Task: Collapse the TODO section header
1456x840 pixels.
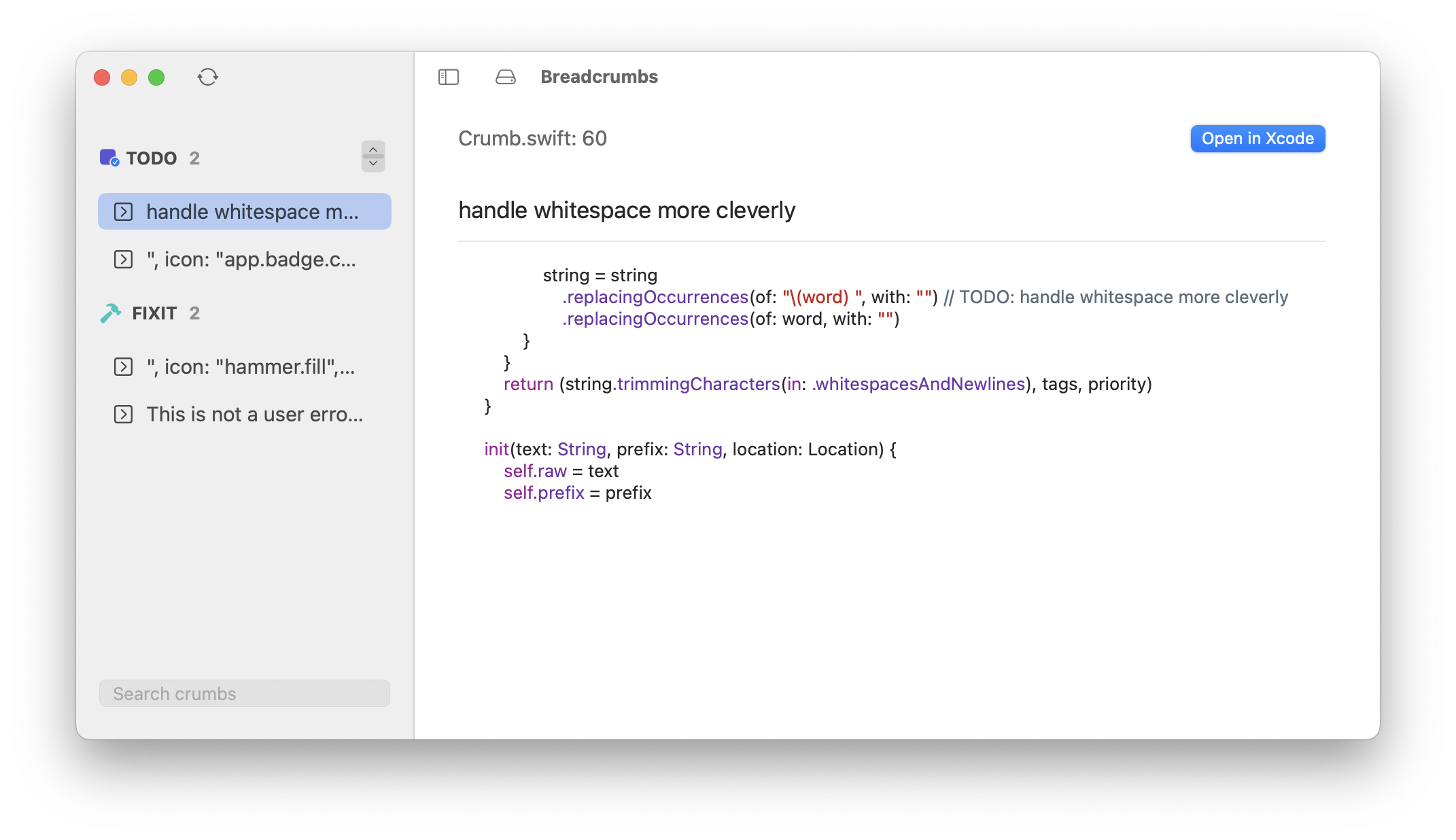Action: pyautogui.click(x=152, y=158)
